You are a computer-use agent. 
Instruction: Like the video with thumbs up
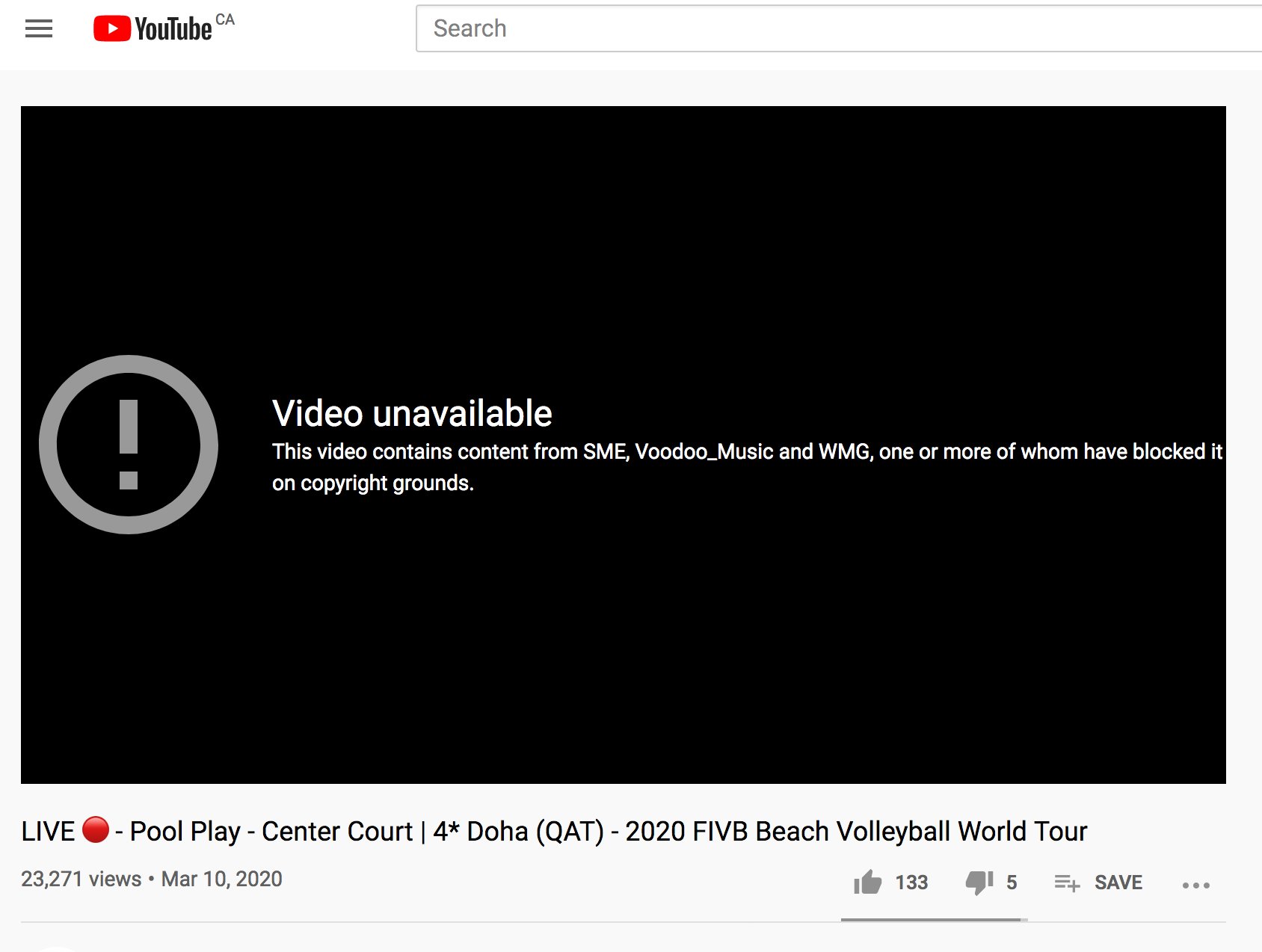point(868,883)
